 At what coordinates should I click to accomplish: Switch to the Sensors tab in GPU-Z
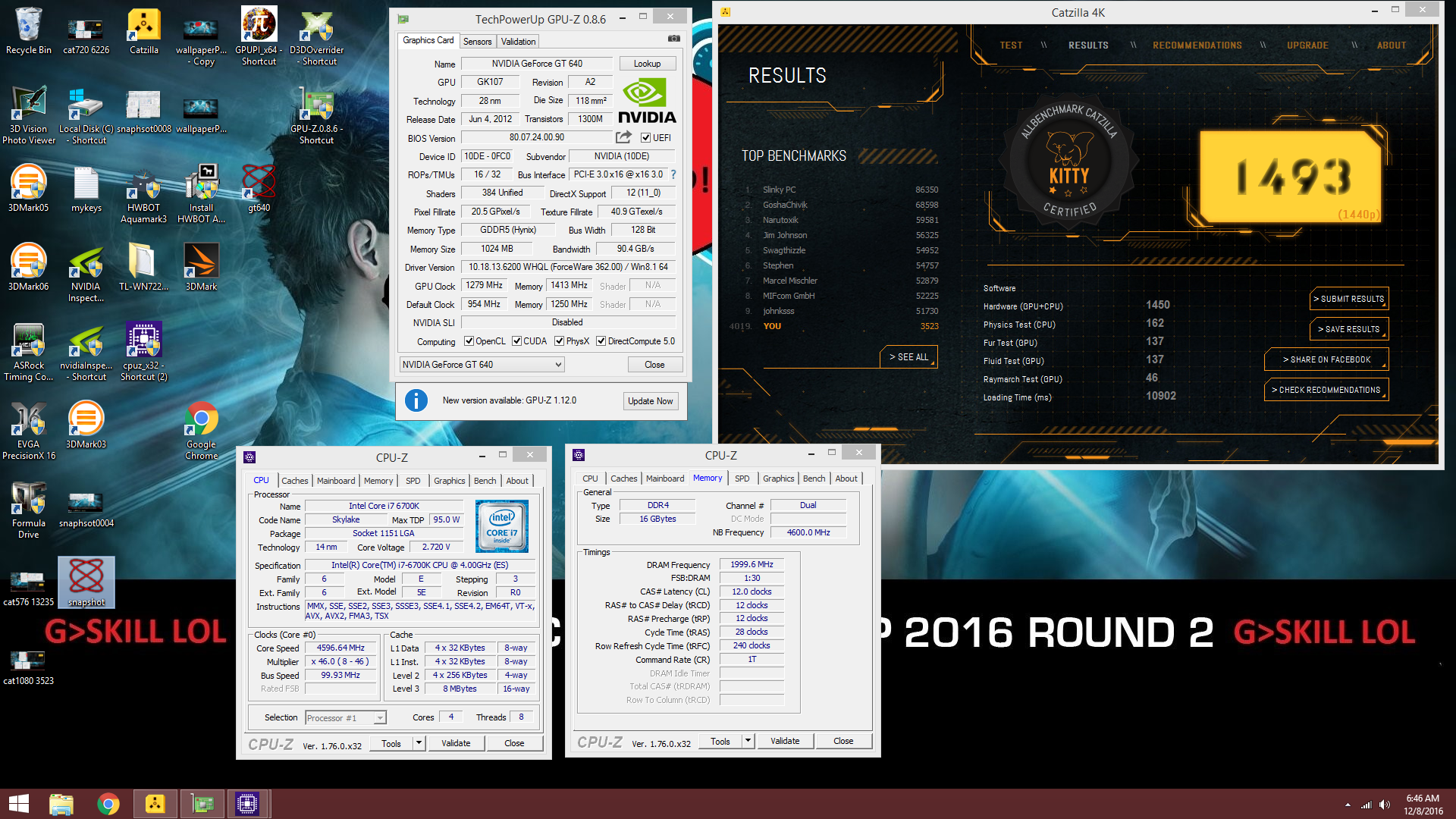(477, 42)
